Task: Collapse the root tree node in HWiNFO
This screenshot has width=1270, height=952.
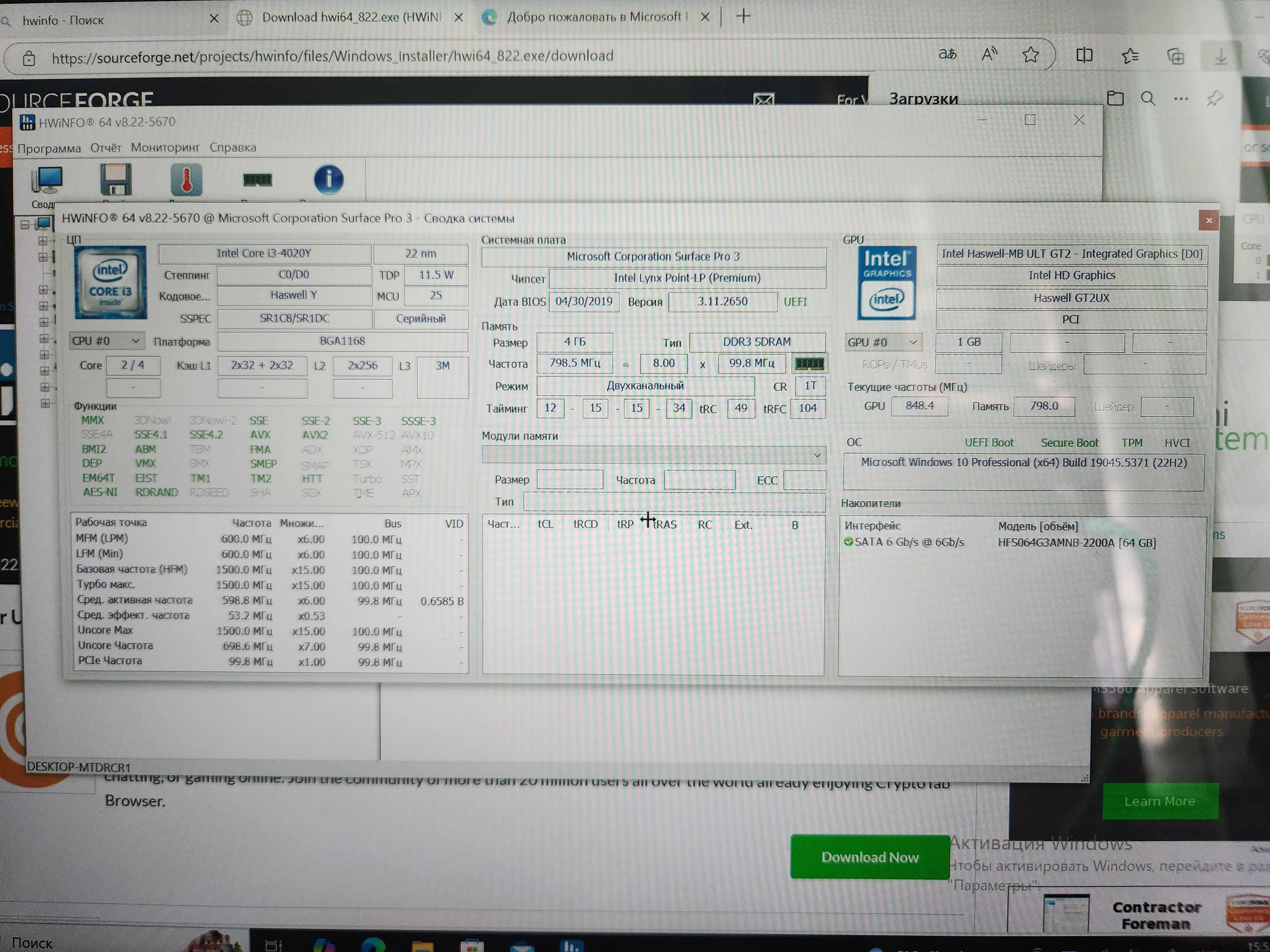Action: [x=25, y=224]
